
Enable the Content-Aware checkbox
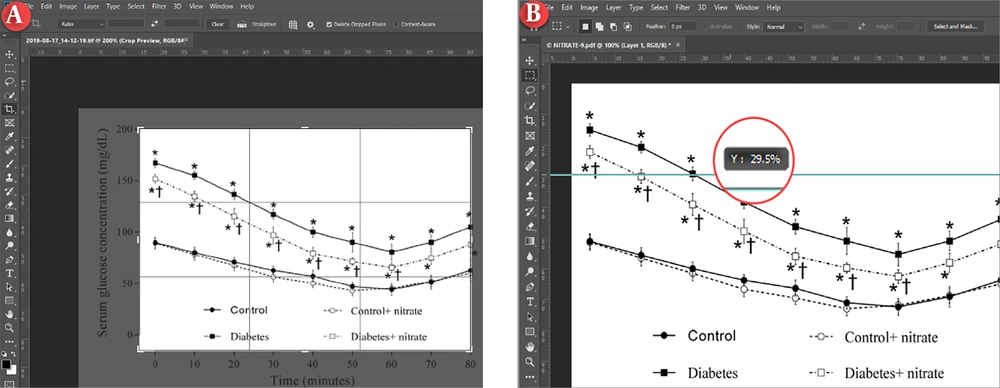(x=396, y=24)
